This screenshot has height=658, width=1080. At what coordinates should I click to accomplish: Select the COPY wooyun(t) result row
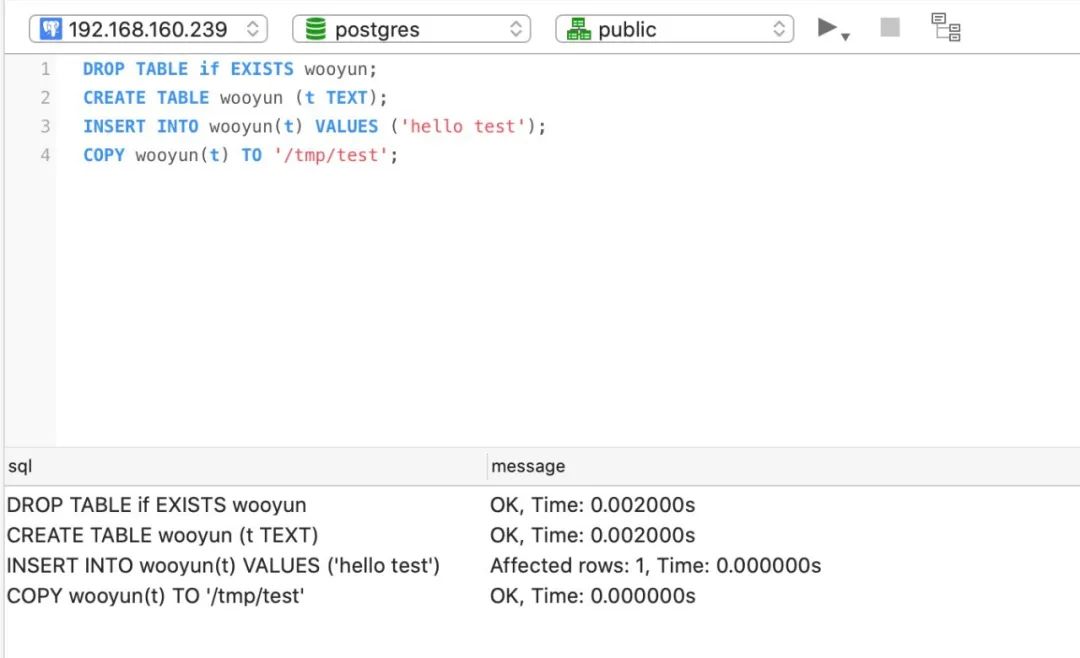click(x=156, y=596)
